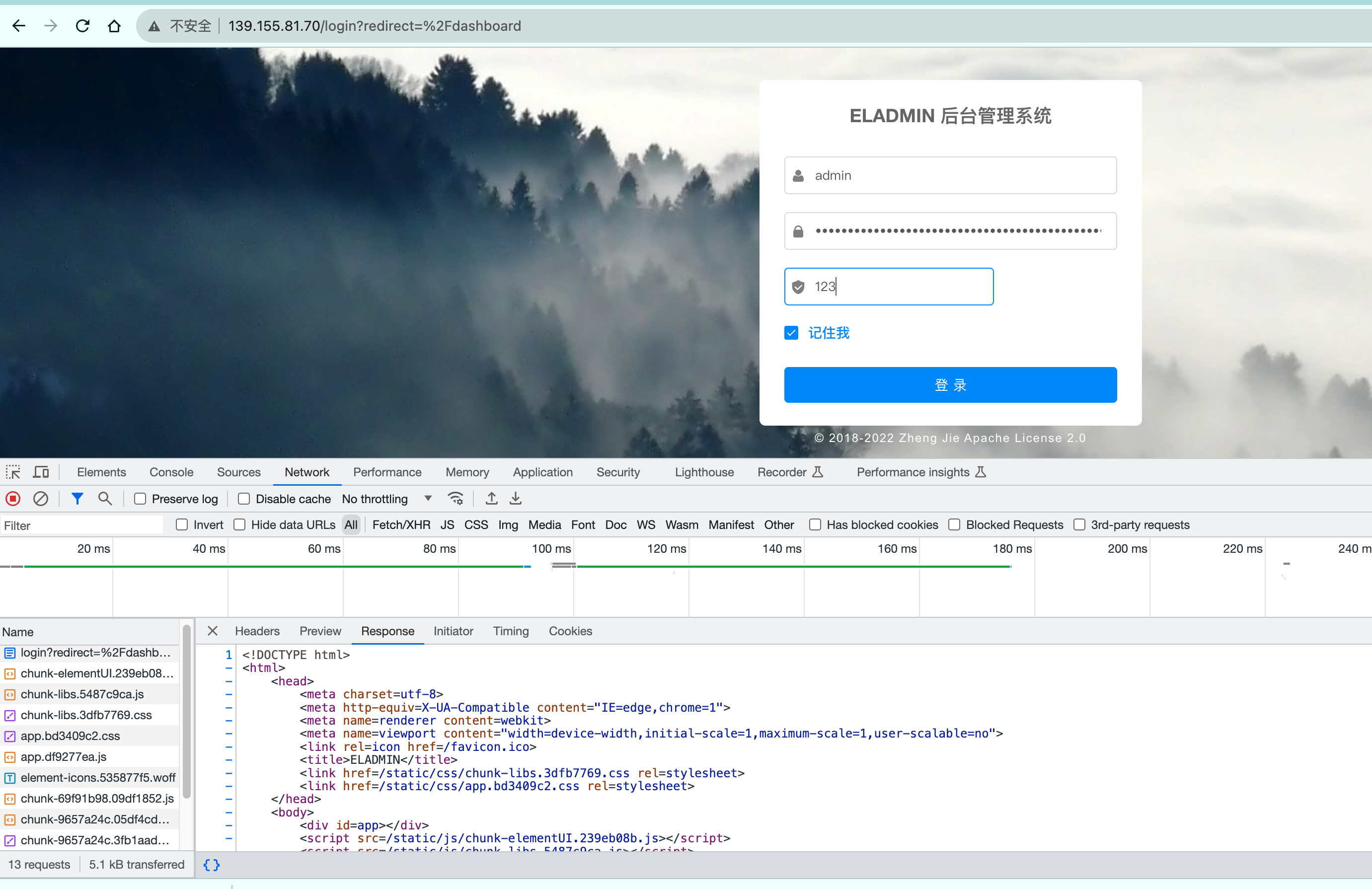Select the login?redirect document request

(x=89, y=652)
